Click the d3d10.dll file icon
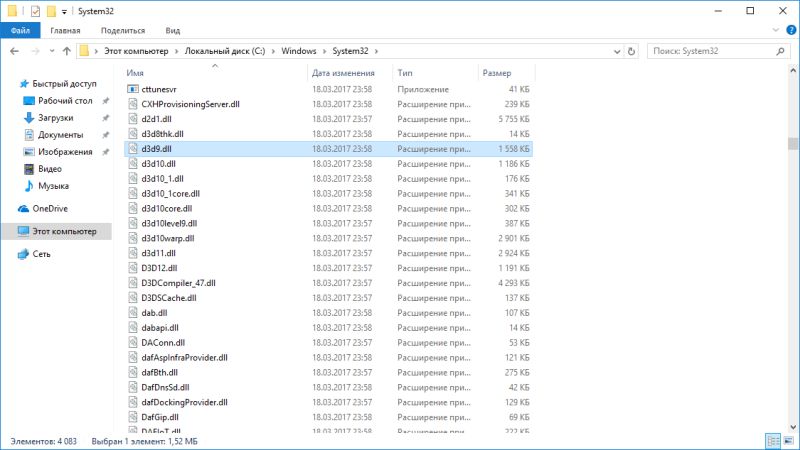 pyautogui.click(x=133, y=164)
